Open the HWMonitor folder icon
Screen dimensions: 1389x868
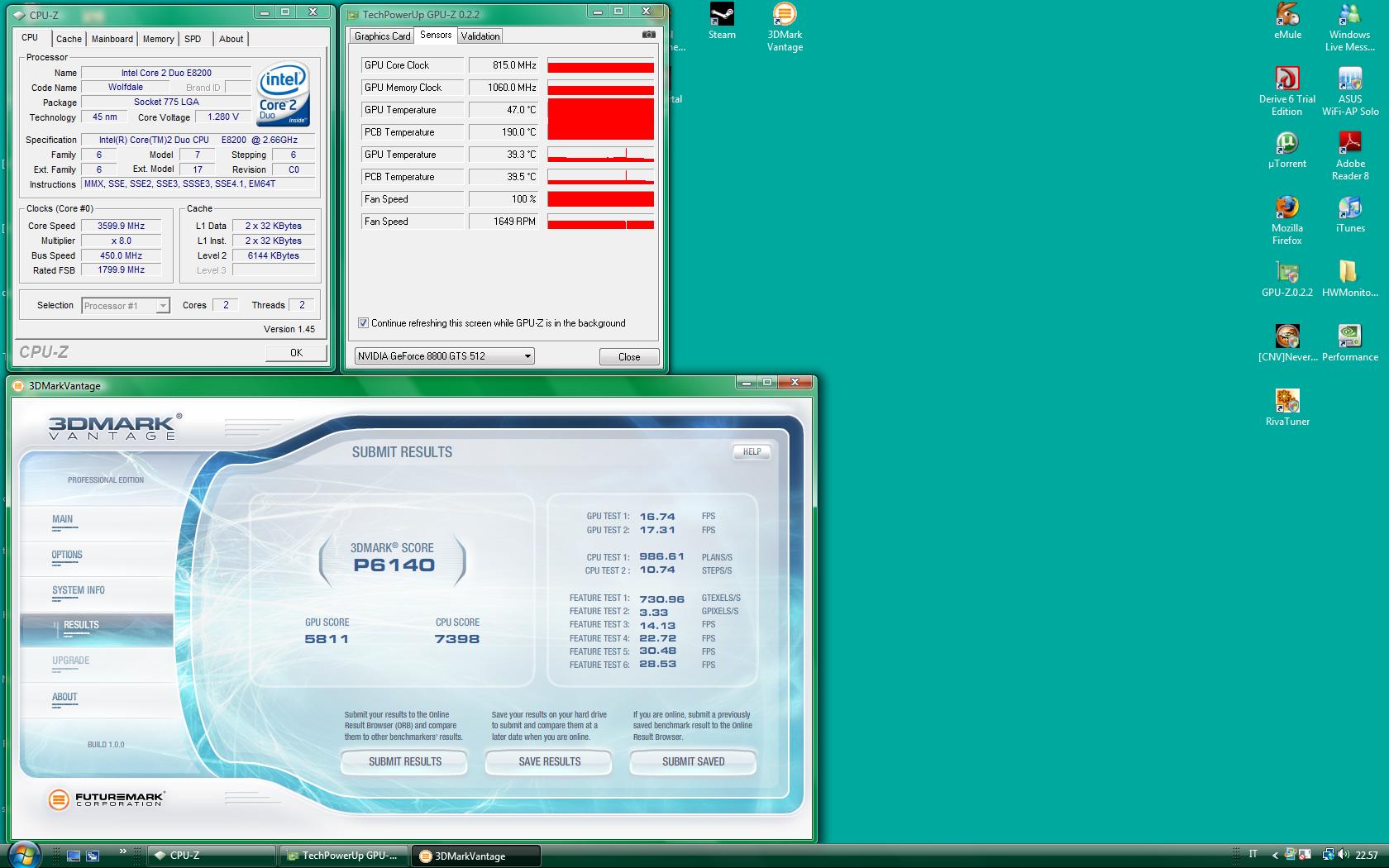(x=1350, y=279)
